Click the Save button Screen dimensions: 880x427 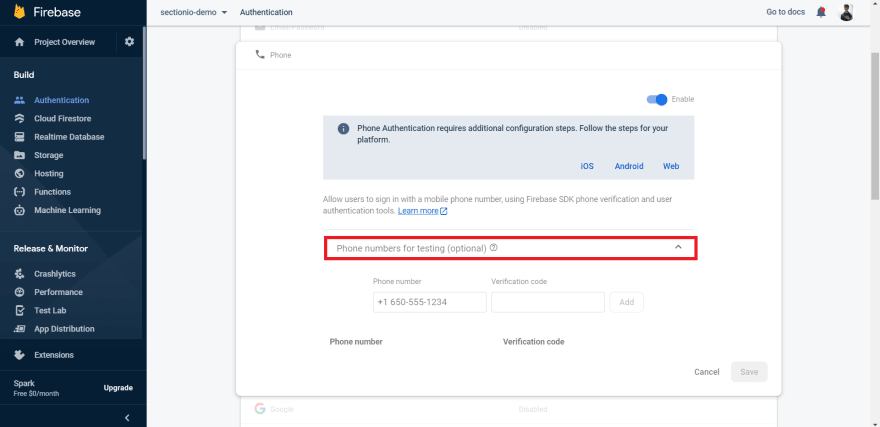(749, 372)
